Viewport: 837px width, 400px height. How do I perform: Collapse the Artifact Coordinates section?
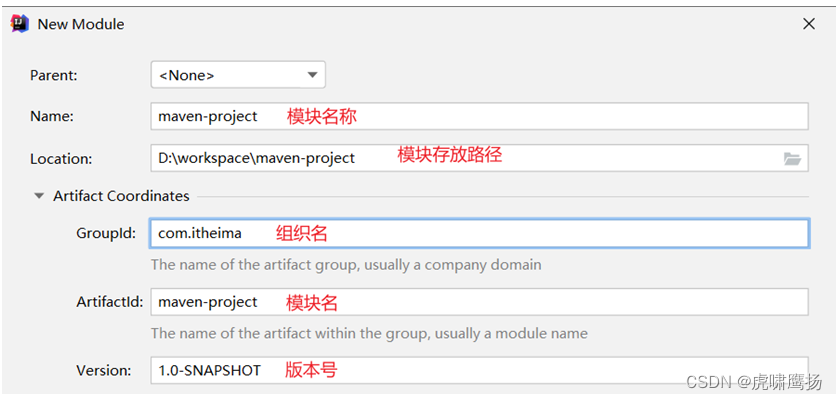pos(38,196)
